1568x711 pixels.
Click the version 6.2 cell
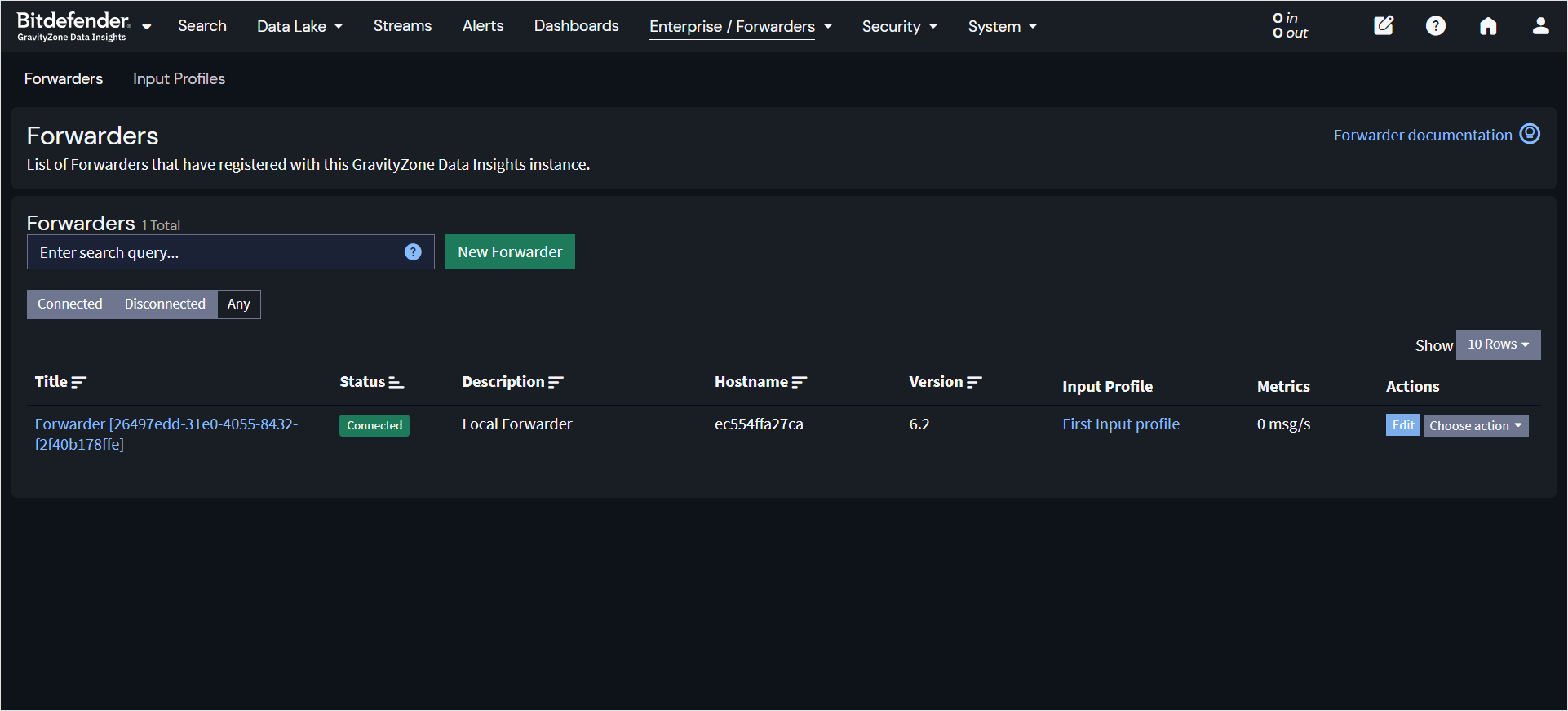tap(919, 424)
